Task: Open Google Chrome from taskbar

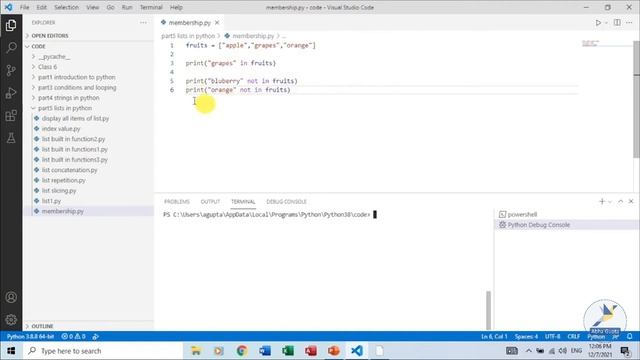Action: [242, 351]
